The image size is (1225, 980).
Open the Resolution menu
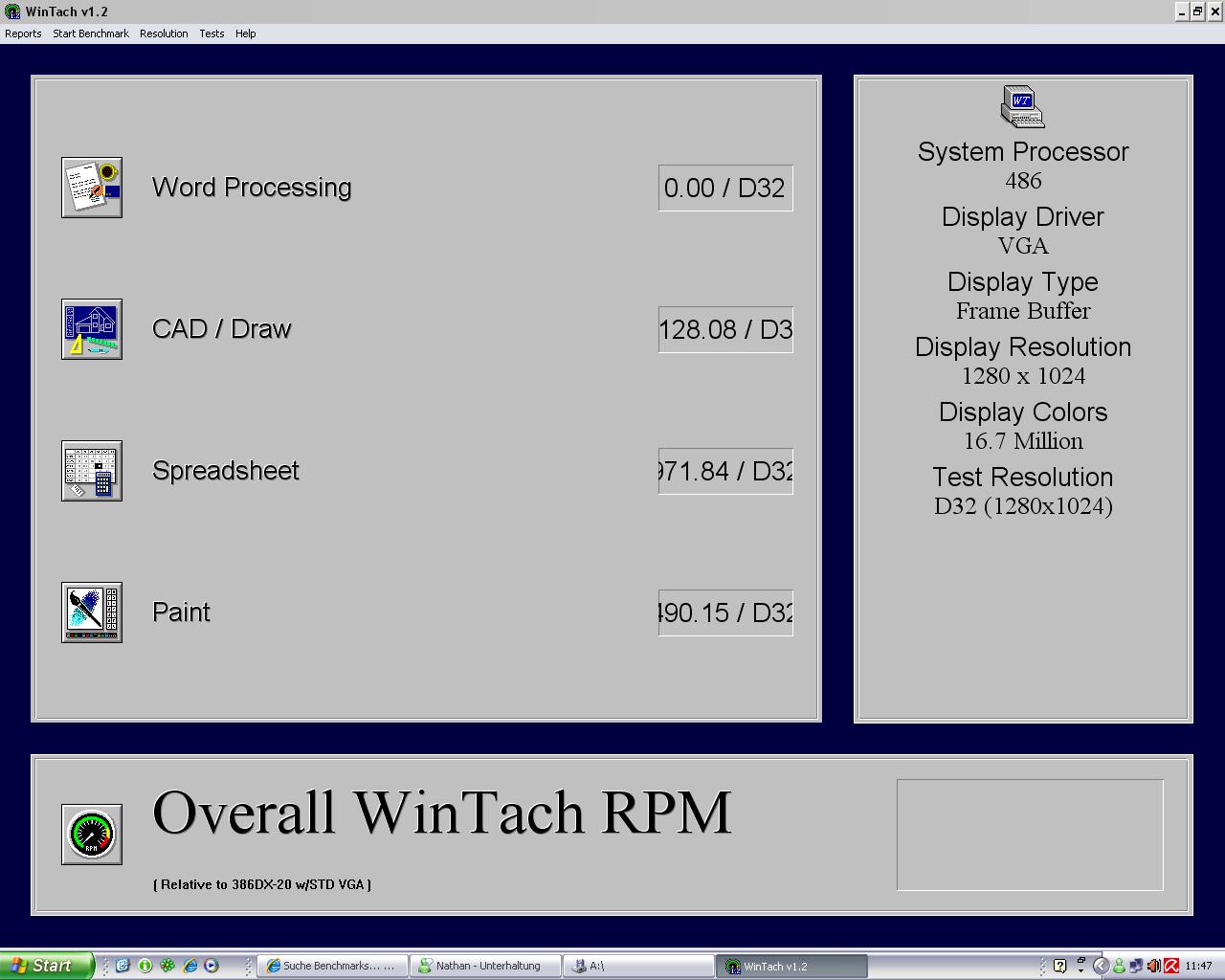[x=164, y=33]
